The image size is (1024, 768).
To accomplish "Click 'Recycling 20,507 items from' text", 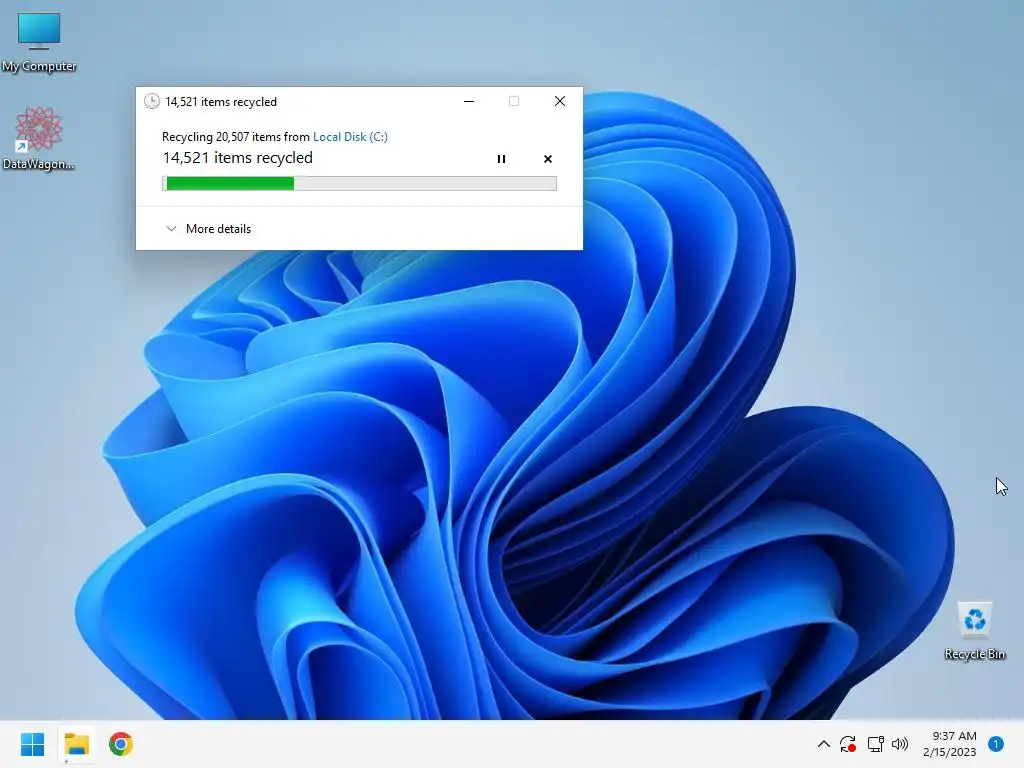I will tap(236, 136).
